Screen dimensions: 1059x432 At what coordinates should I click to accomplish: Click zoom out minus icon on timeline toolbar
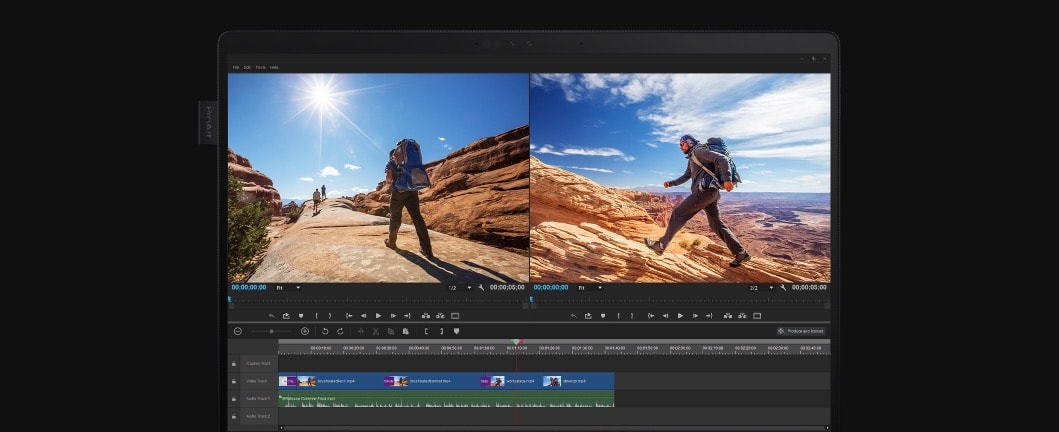[x=238, y=331]
